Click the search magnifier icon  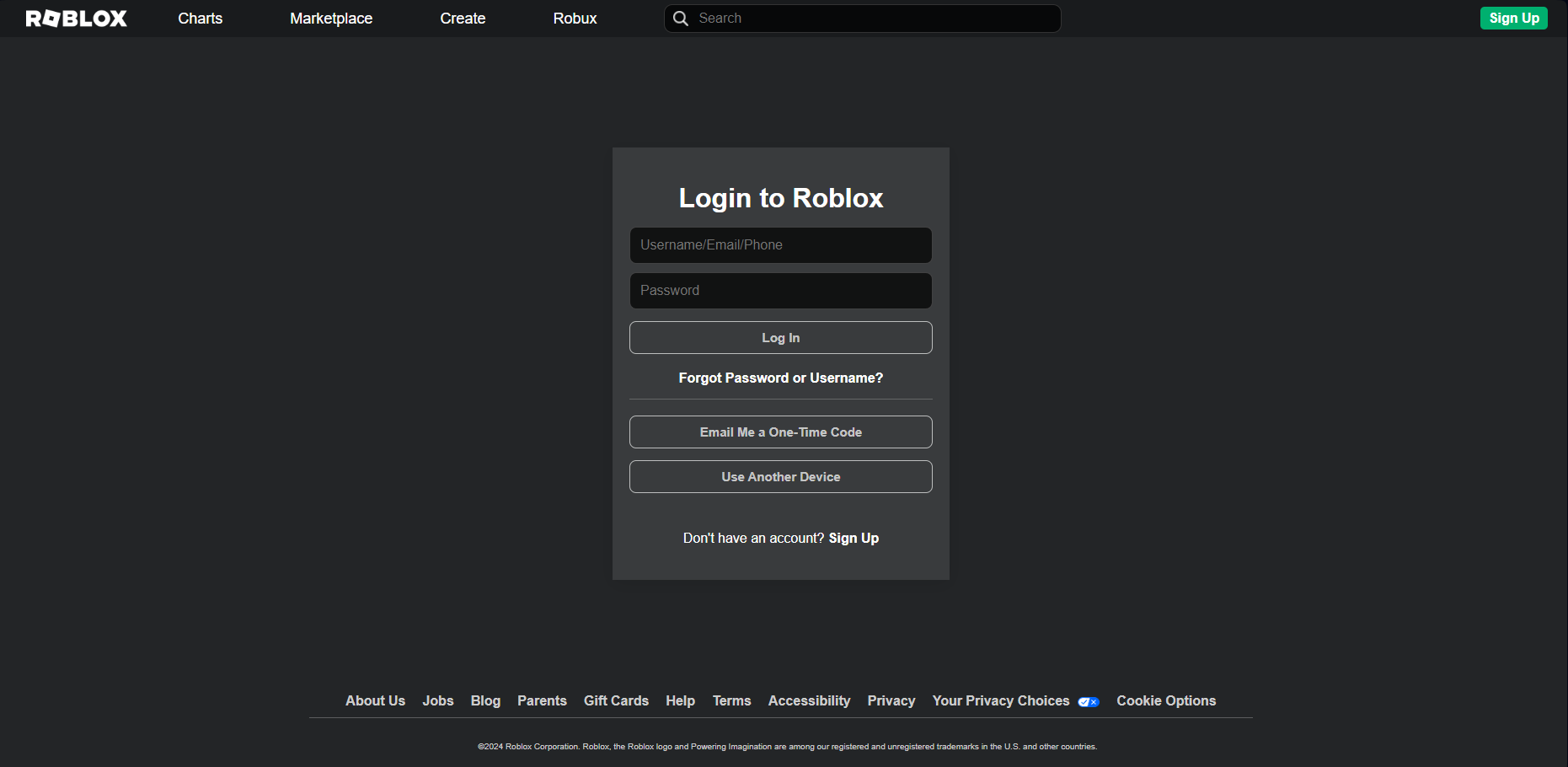tap(681, 19)
